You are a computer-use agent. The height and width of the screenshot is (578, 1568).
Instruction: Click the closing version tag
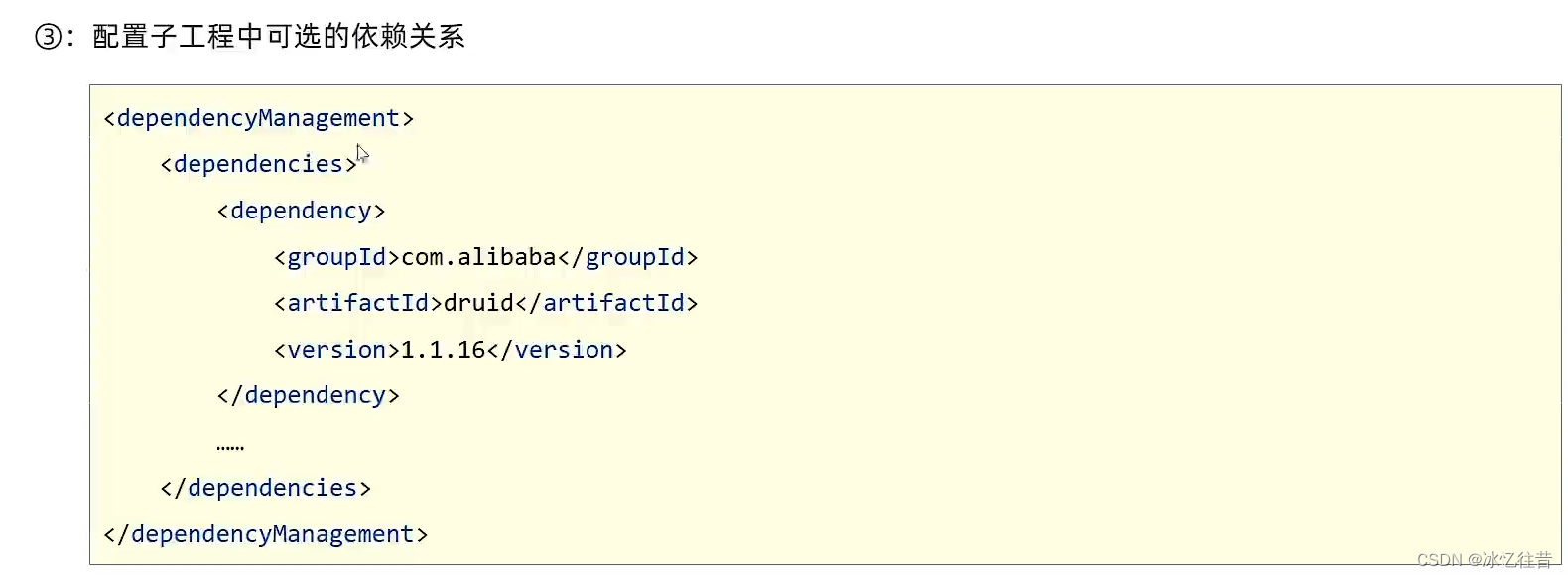(556, 350)
